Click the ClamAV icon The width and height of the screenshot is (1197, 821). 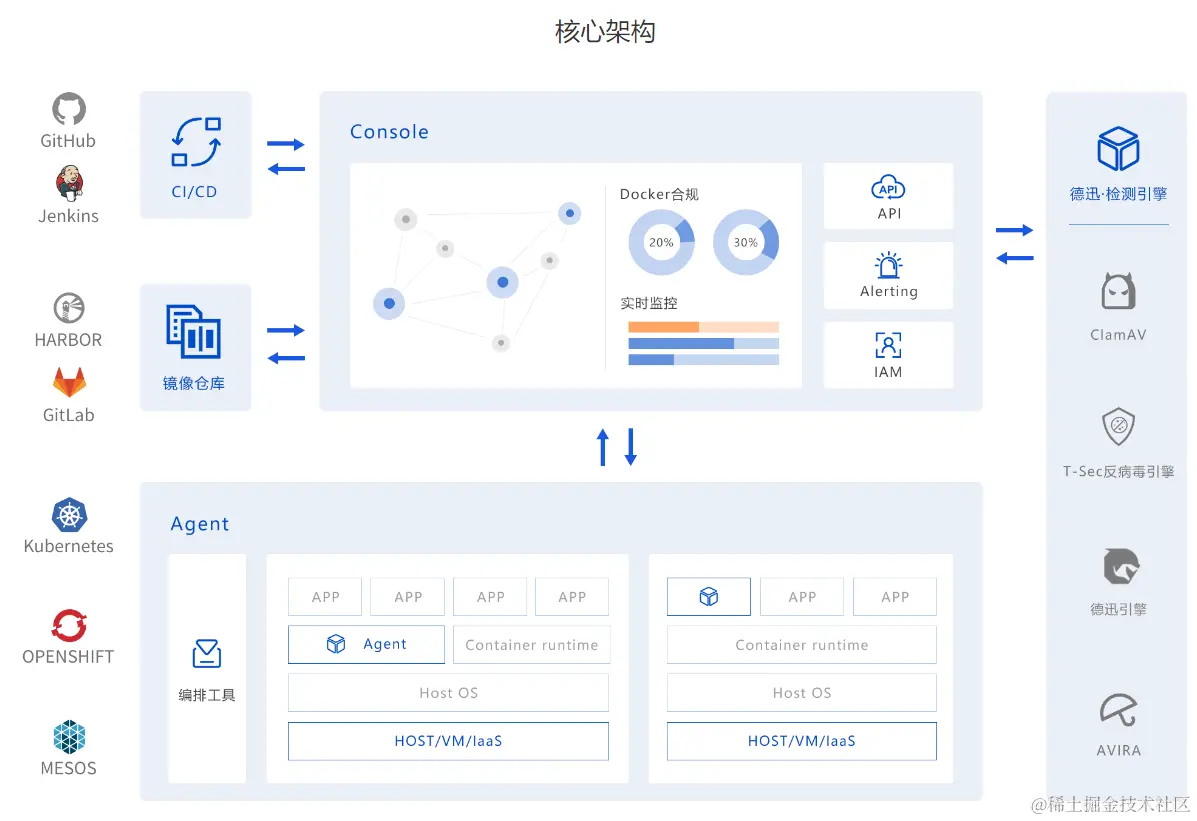(1118, 291)
